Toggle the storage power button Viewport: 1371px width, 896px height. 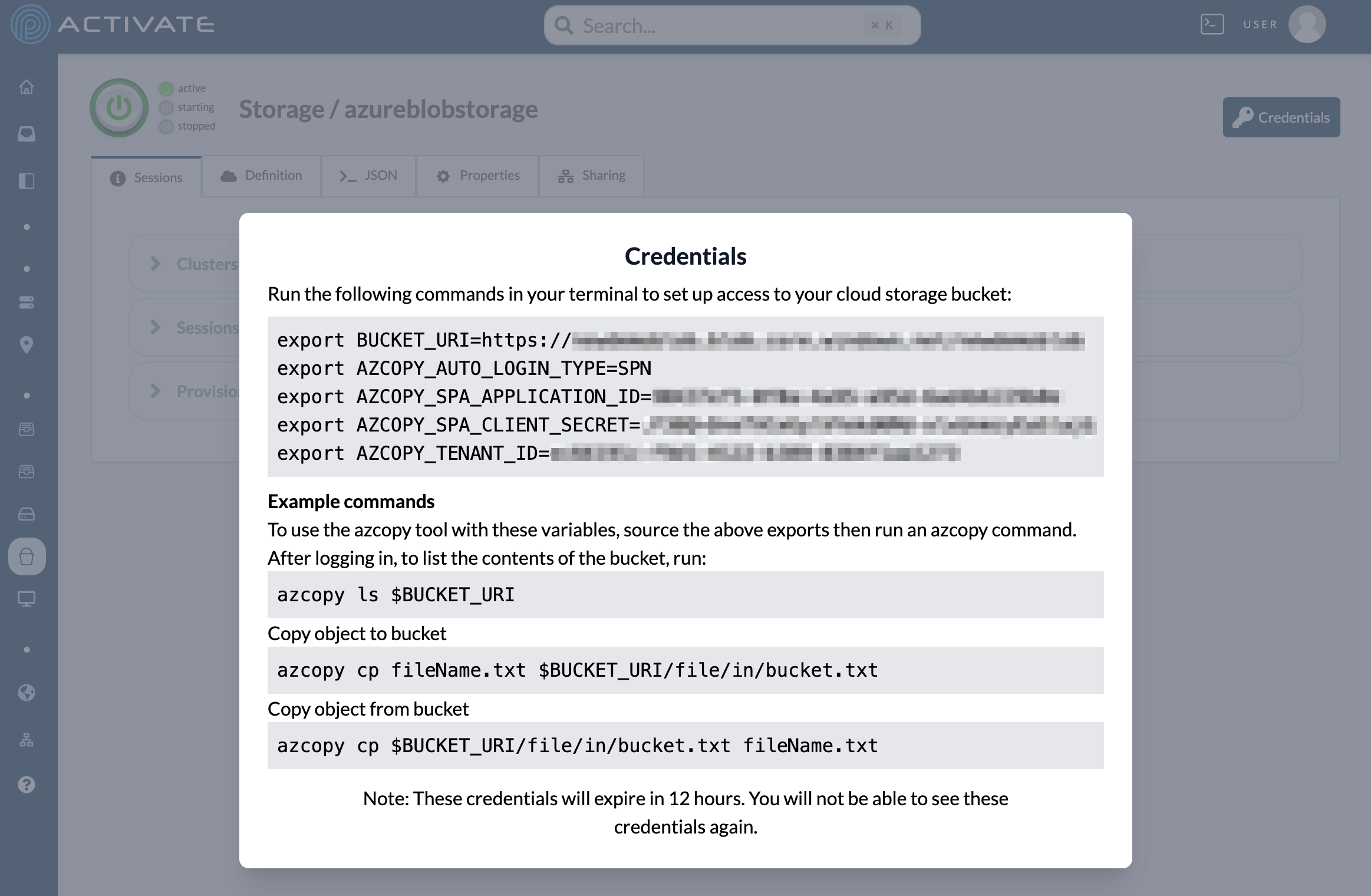click(119, 108)
